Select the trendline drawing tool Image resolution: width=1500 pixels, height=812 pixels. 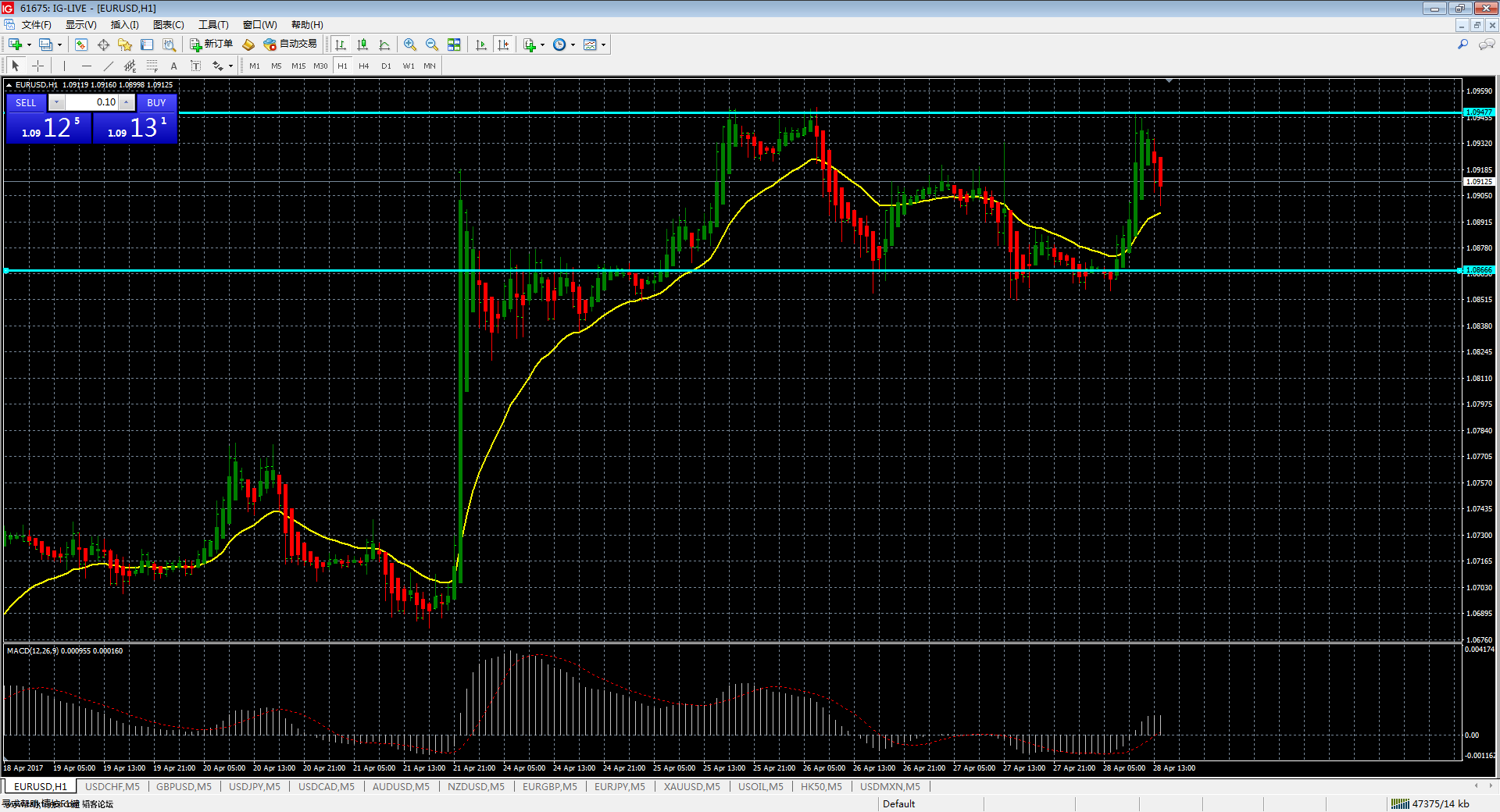tap(108, 66)
